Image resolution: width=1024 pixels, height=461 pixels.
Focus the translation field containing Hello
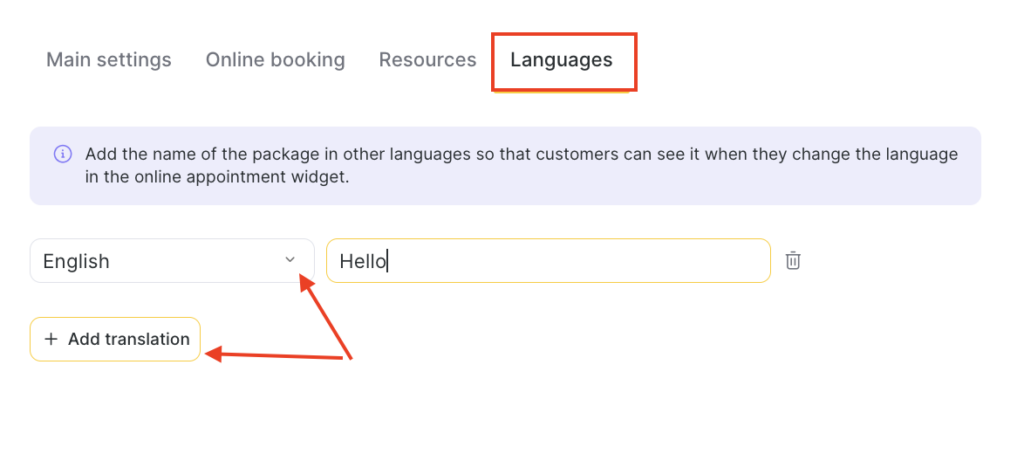[548, 261]
